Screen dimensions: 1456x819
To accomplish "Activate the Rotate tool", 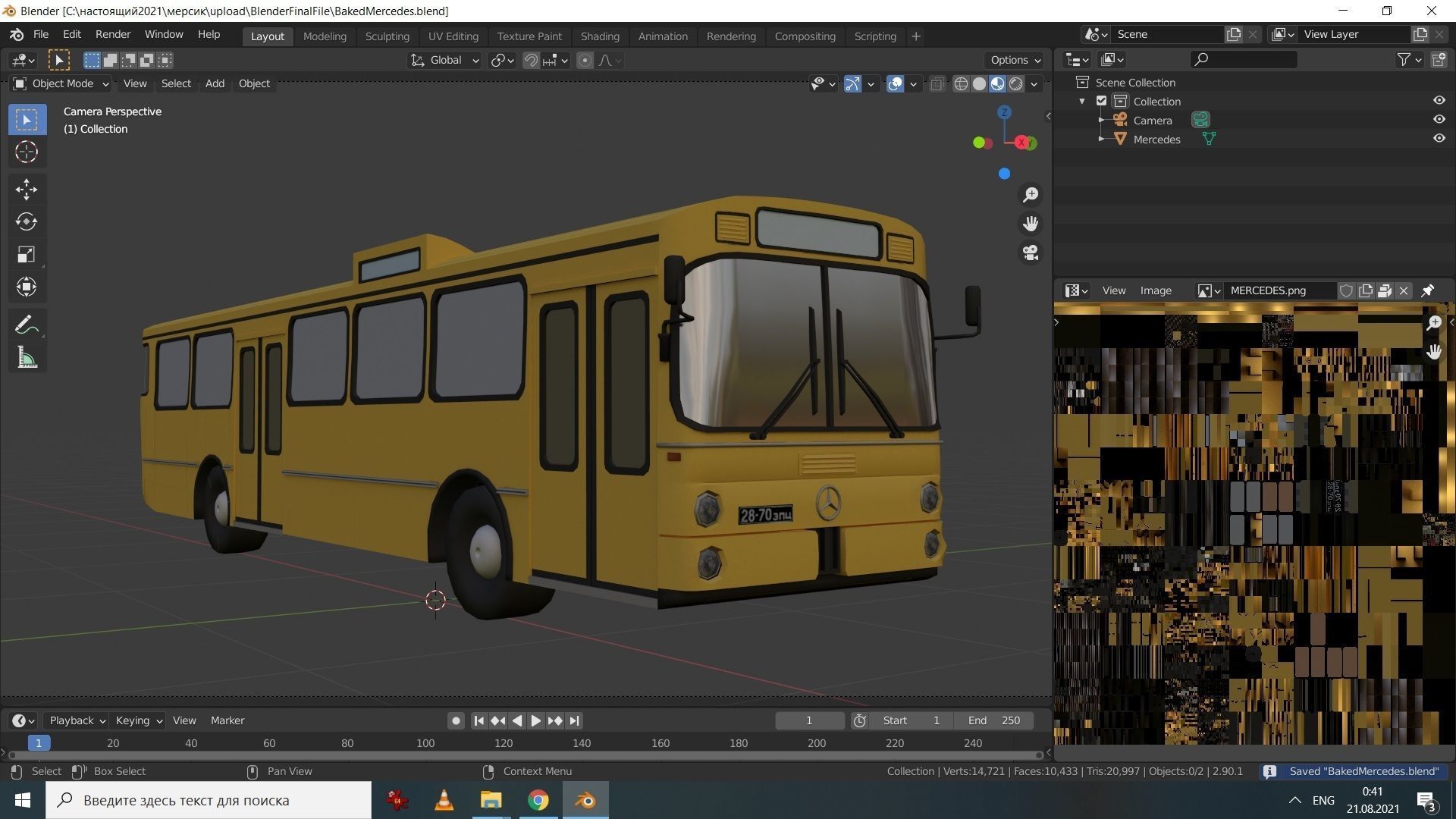I will (x=27, y=221).
